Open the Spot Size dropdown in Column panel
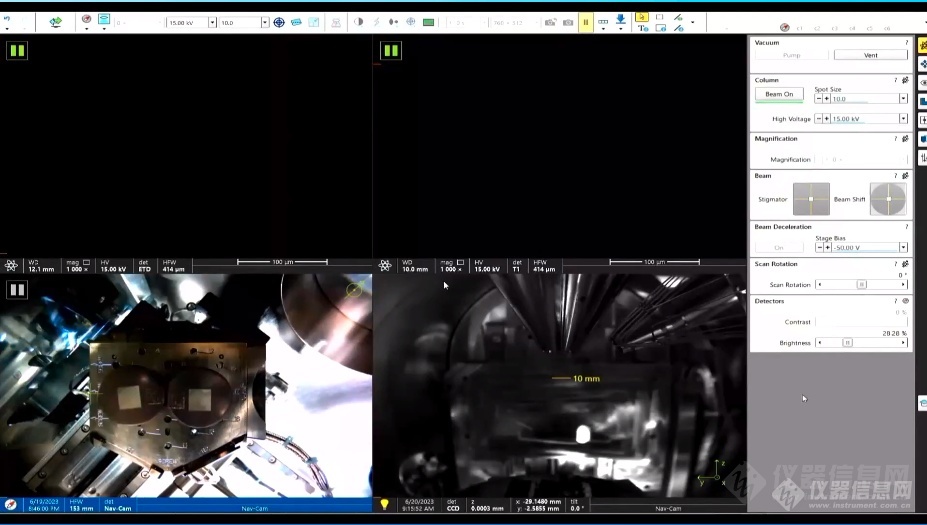927x525 pixels. 903,99
